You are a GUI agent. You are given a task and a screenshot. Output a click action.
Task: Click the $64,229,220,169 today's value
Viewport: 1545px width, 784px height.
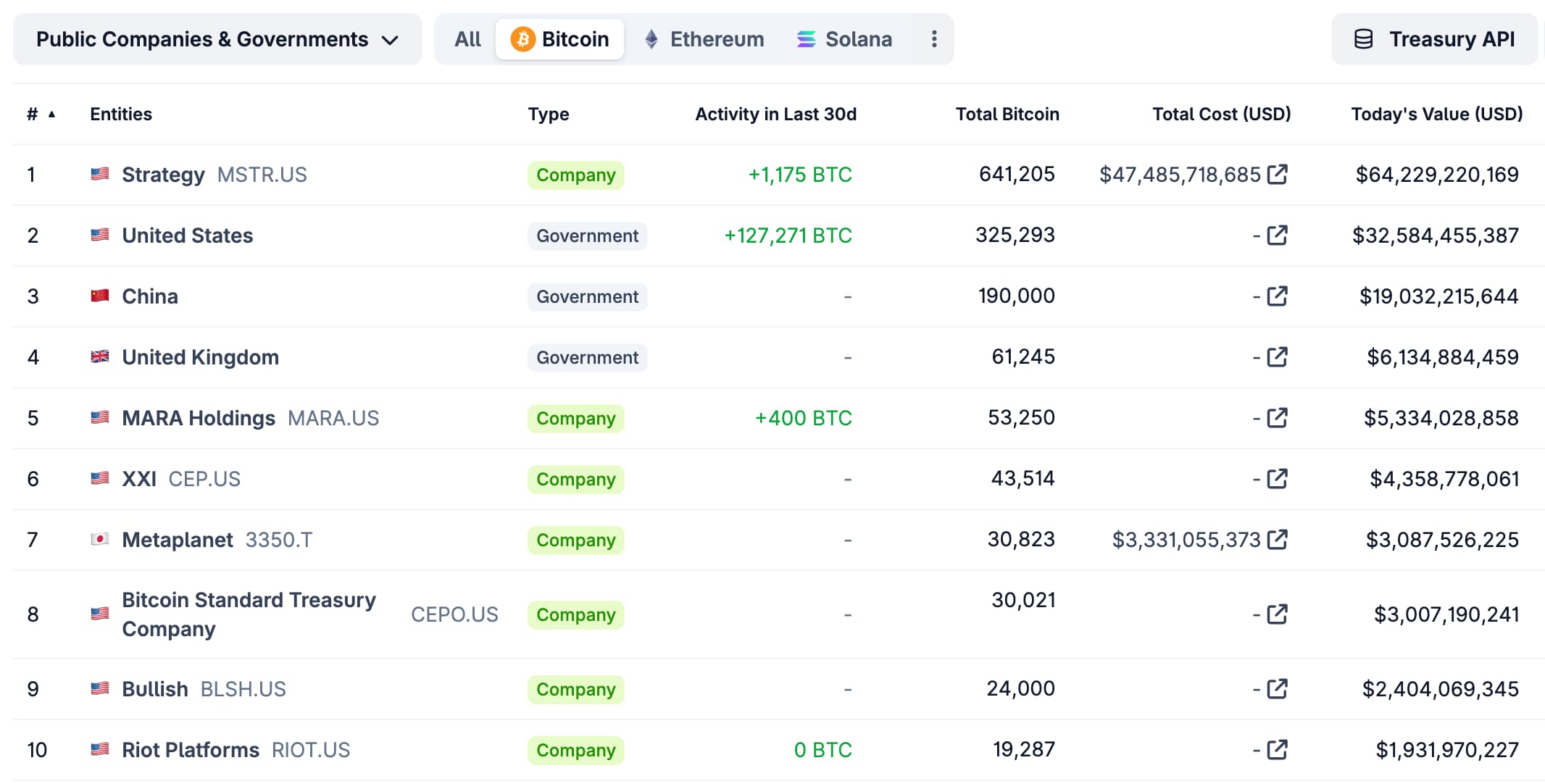[x=1437, y=175]
